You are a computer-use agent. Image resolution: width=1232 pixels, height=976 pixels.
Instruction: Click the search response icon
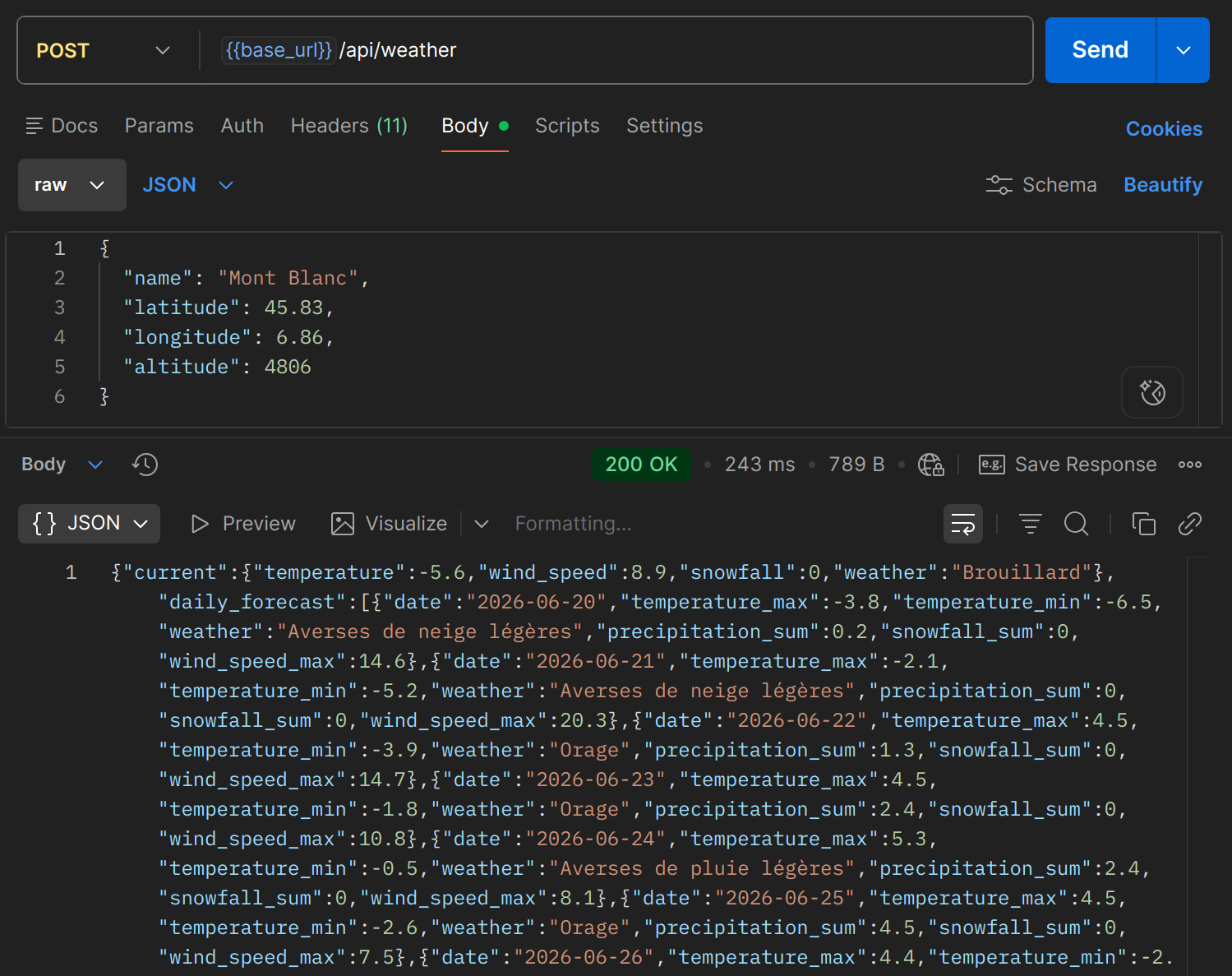click(1076, 524)
